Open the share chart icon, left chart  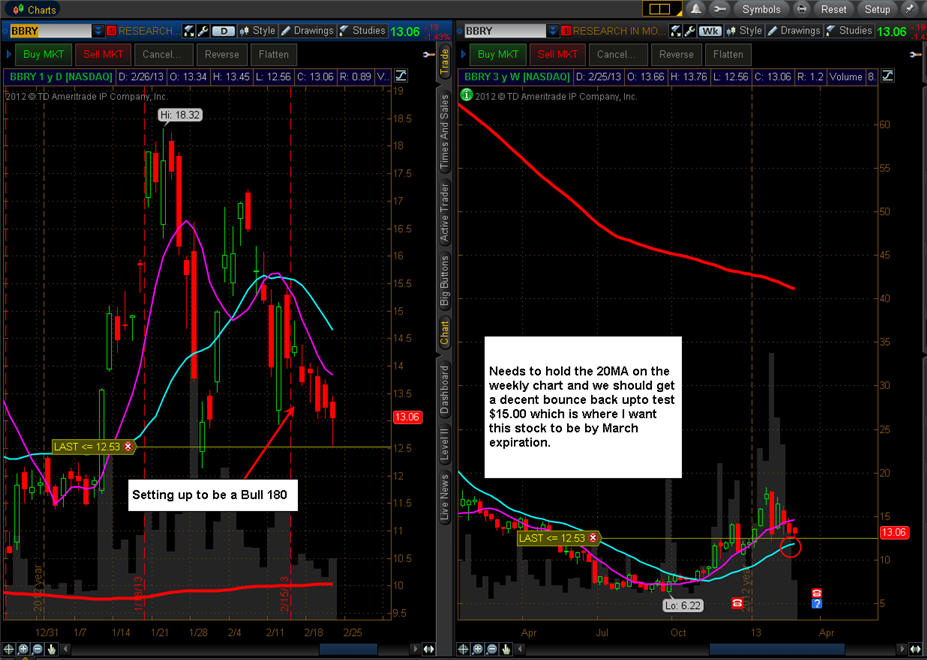click(x=189, y=31)
